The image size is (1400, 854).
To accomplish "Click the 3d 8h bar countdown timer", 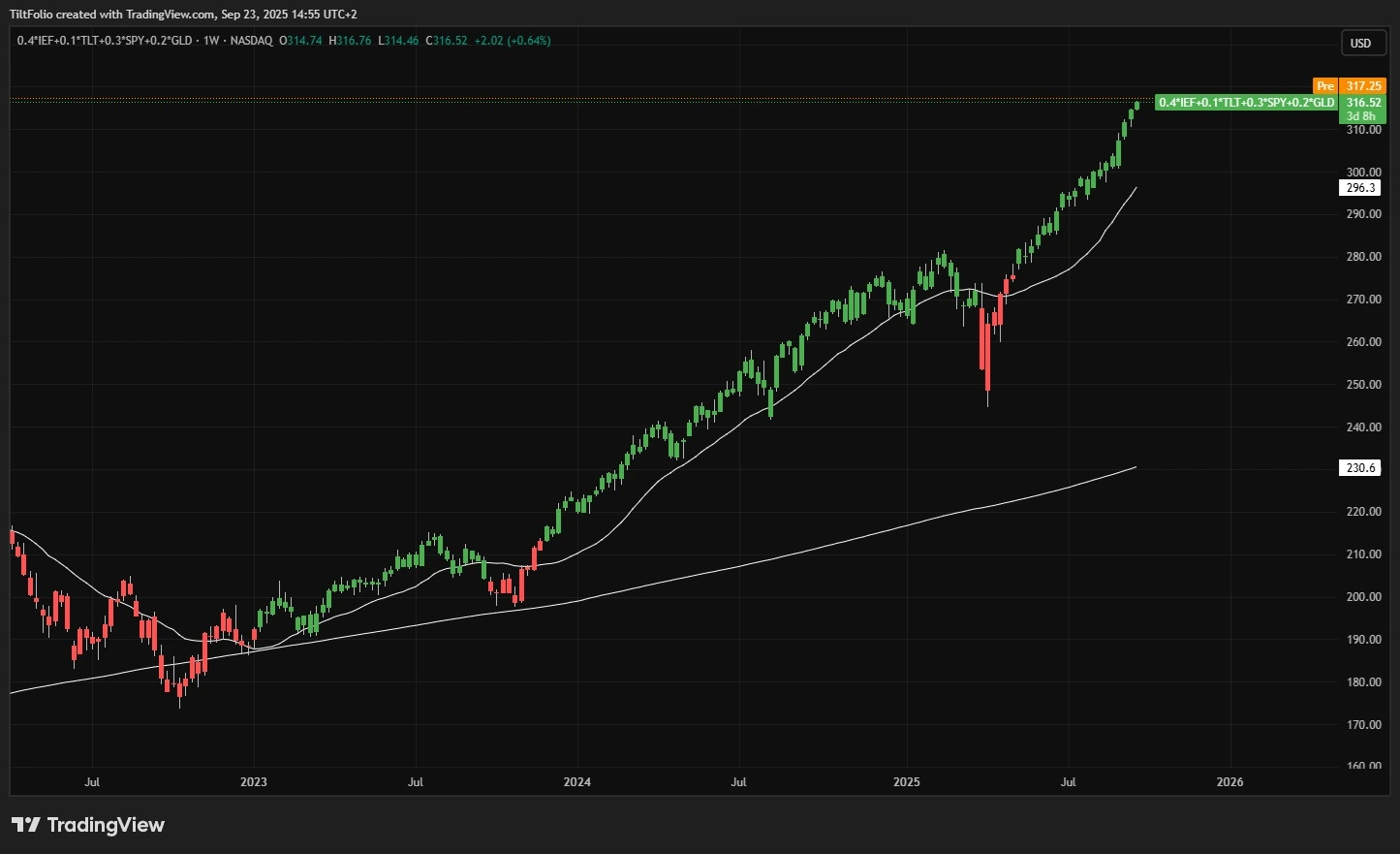I will point(1361,115).
